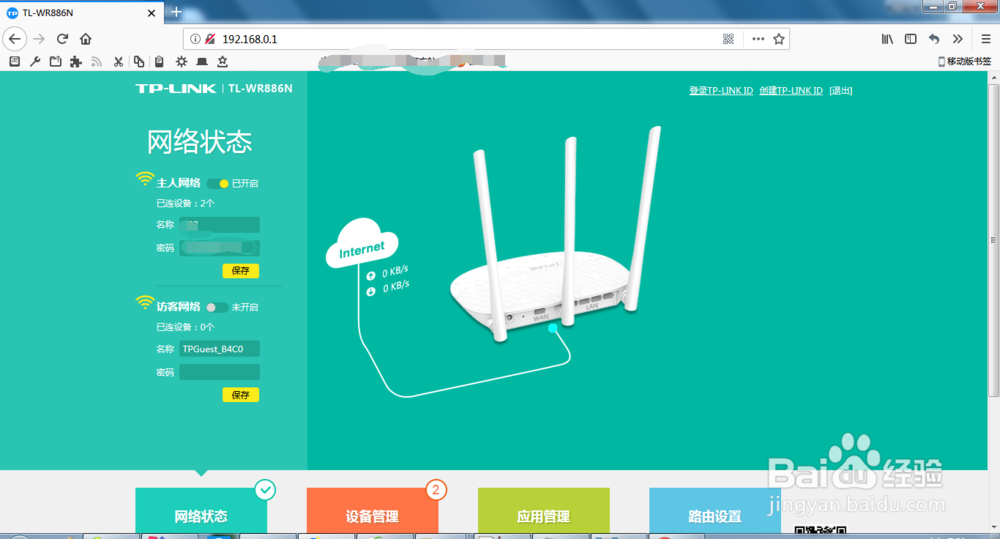Viewport: 1000px width, 539px height.
Task: Reload the page with the refresh icon
Action: coord(62,39)
